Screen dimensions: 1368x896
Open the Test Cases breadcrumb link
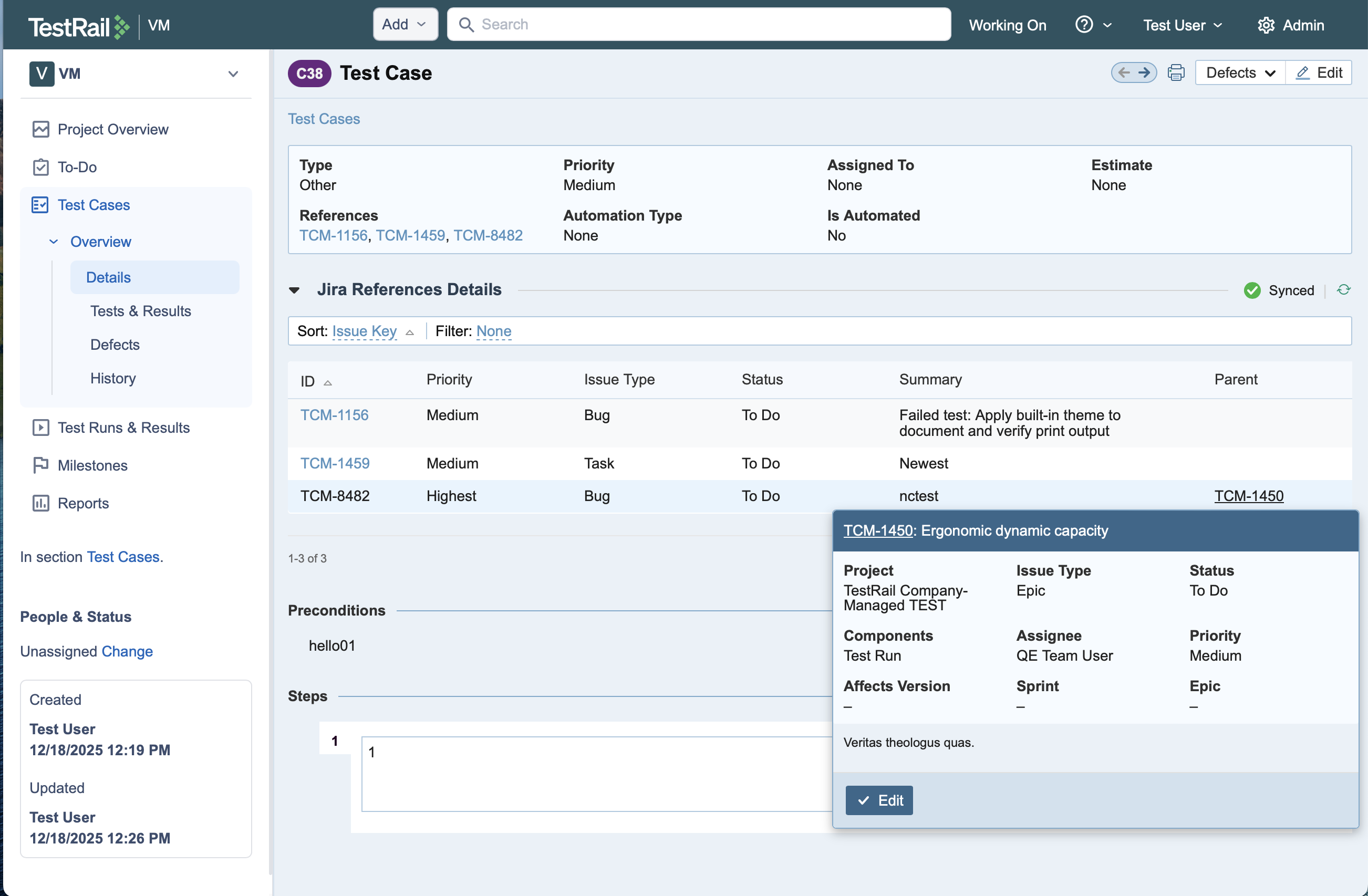324,118
